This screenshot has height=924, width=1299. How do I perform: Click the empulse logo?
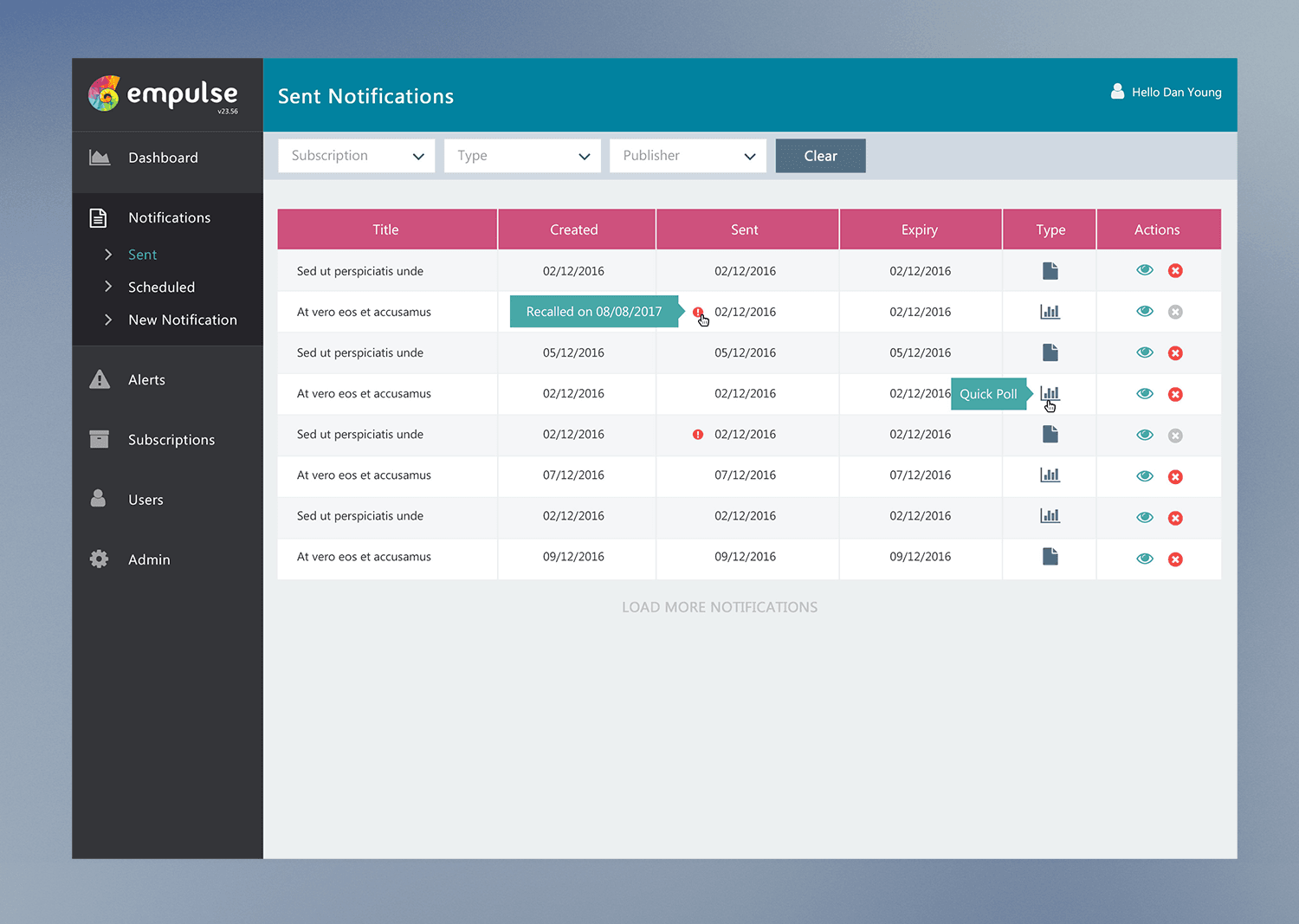pos(164,94)
